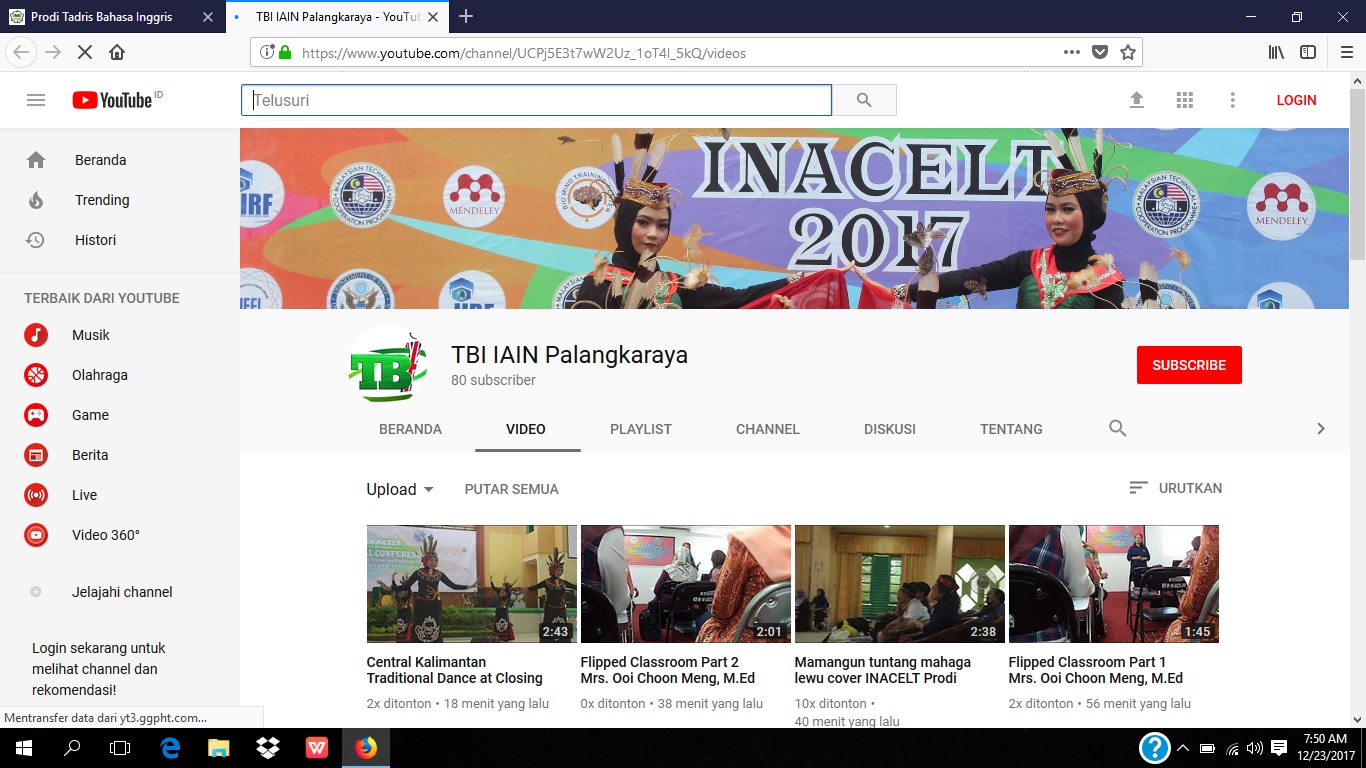
Task: Open the URUTKAN sort menu
Action: click(x=1175, y=488)
